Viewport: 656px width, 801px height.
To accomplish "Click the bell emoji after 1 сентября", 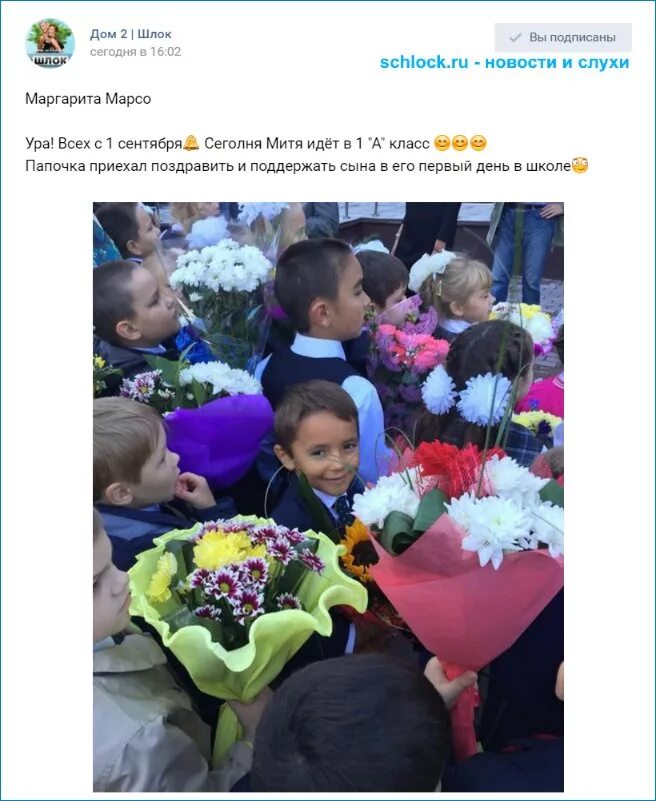I will [191, 143].
